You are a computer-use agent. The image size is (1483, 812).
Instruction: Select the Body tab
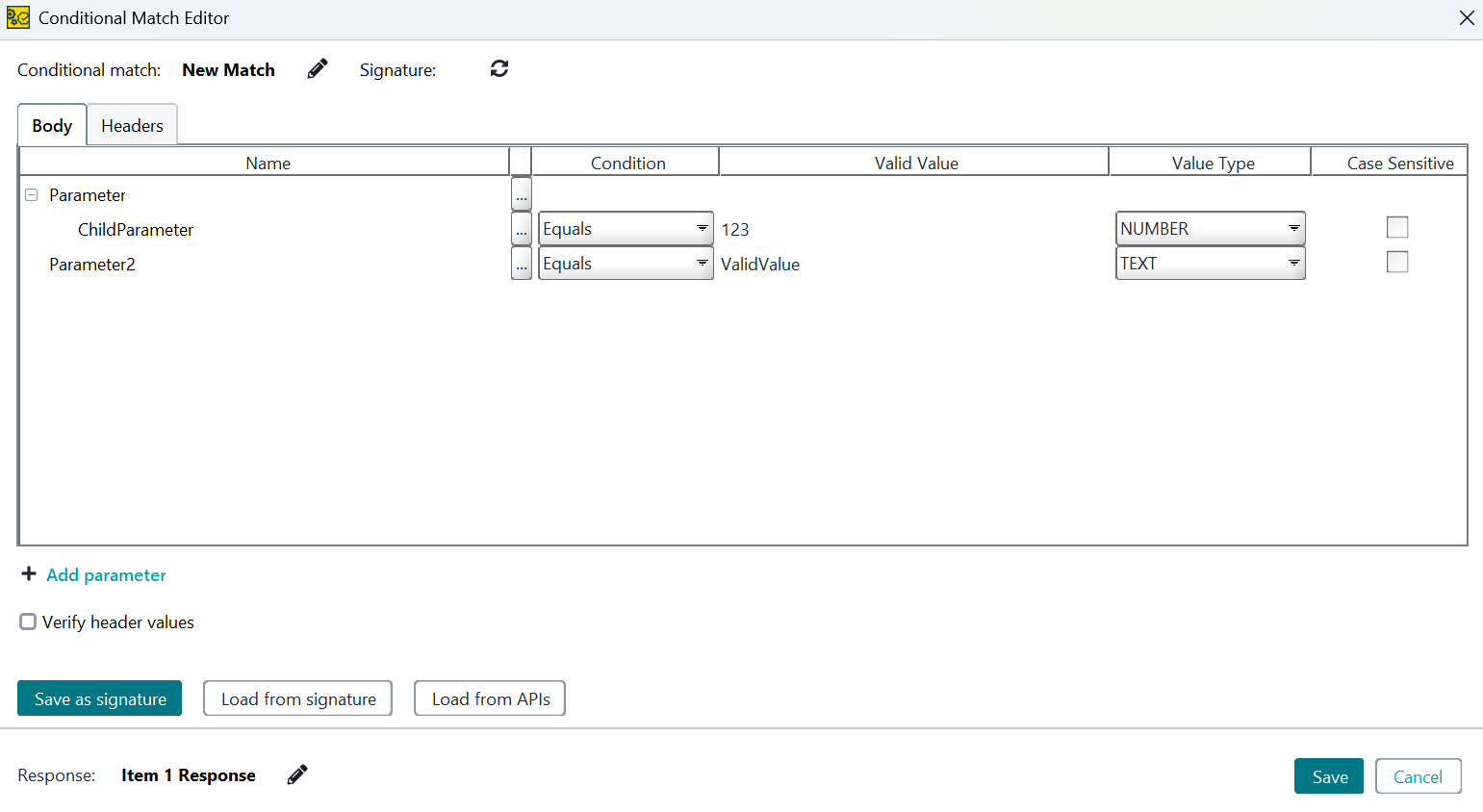pyautogui.click(x=51, y=125)
